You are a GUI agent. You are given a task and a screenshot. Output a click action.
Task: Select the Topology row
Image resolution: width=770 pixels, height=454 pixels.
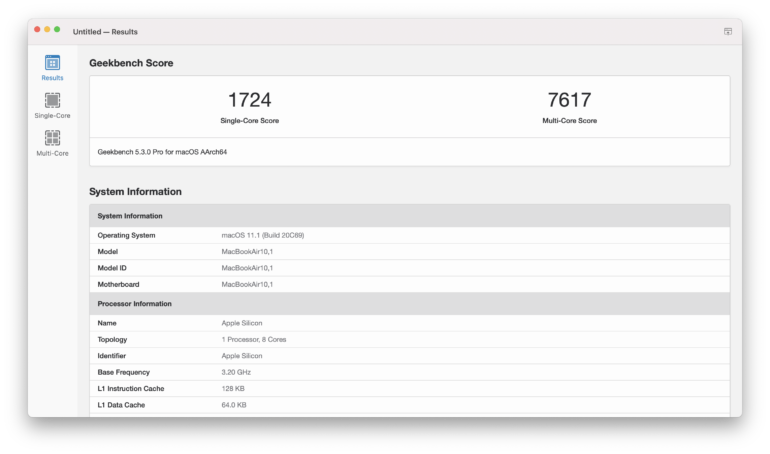click(x=409, y=339)
